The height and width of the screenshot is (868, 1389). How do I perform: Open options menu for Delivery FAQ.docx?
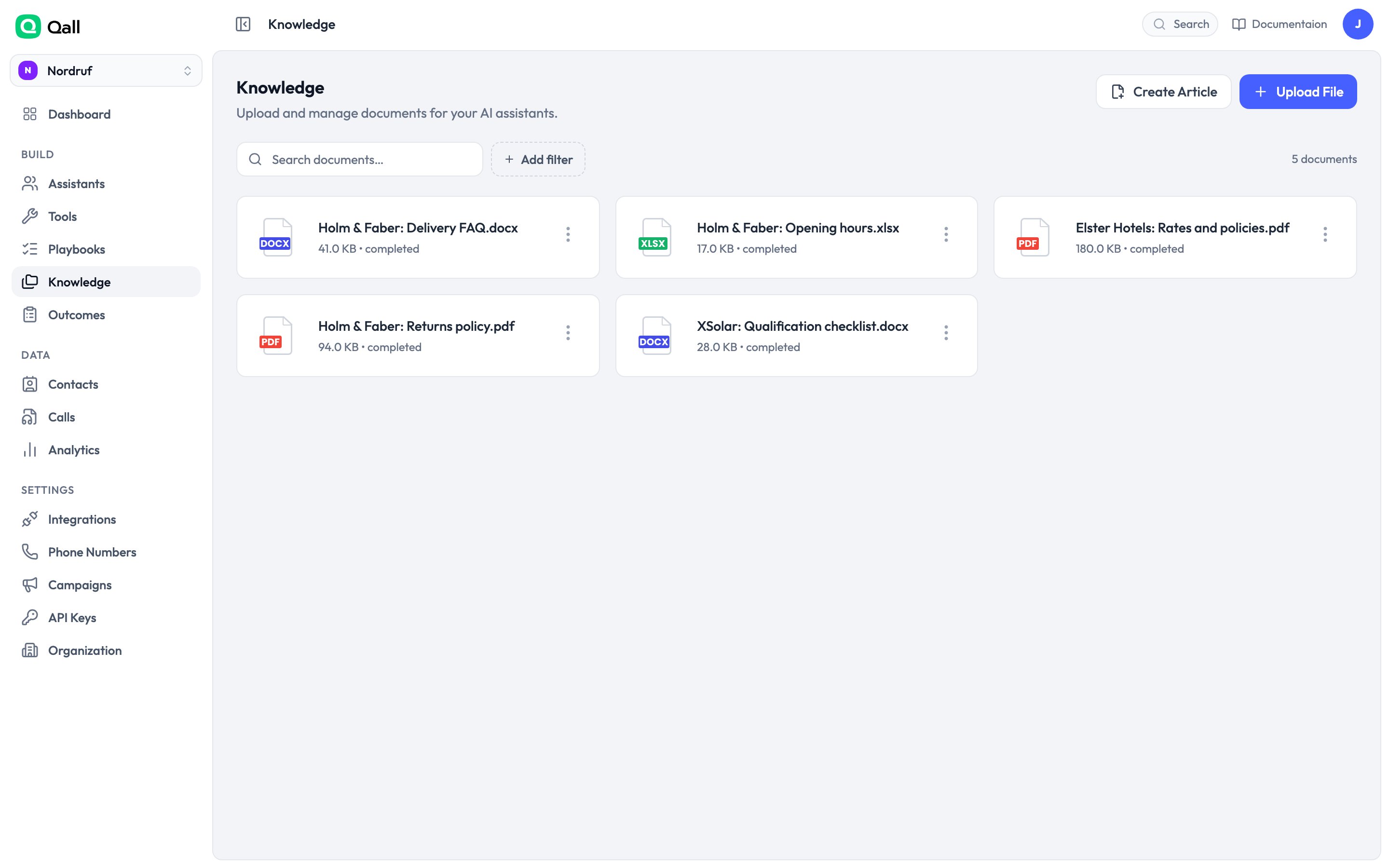click(568, 234)
